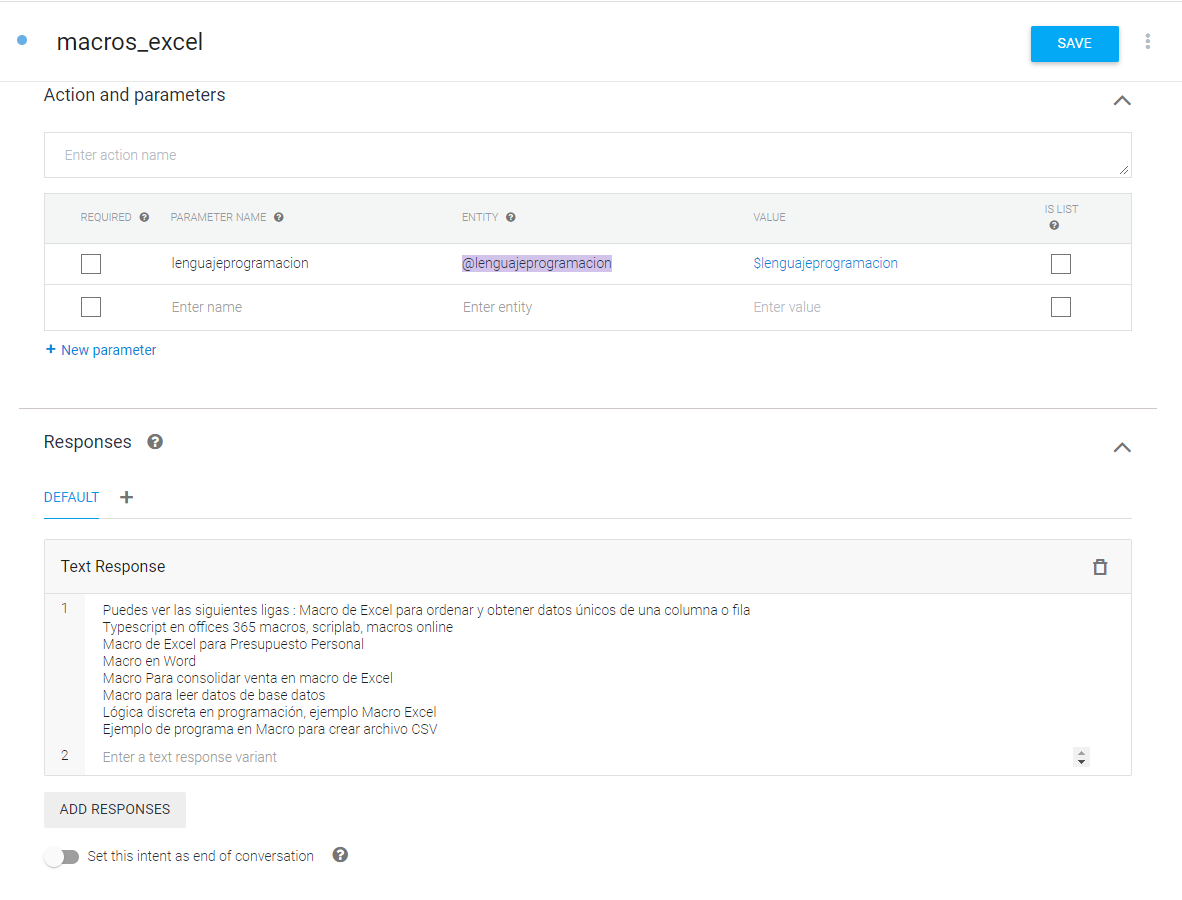The image size is (1182, 900).
Task: Click the Typescript en offices 365 macros line
Action: [x=277, y=627]
